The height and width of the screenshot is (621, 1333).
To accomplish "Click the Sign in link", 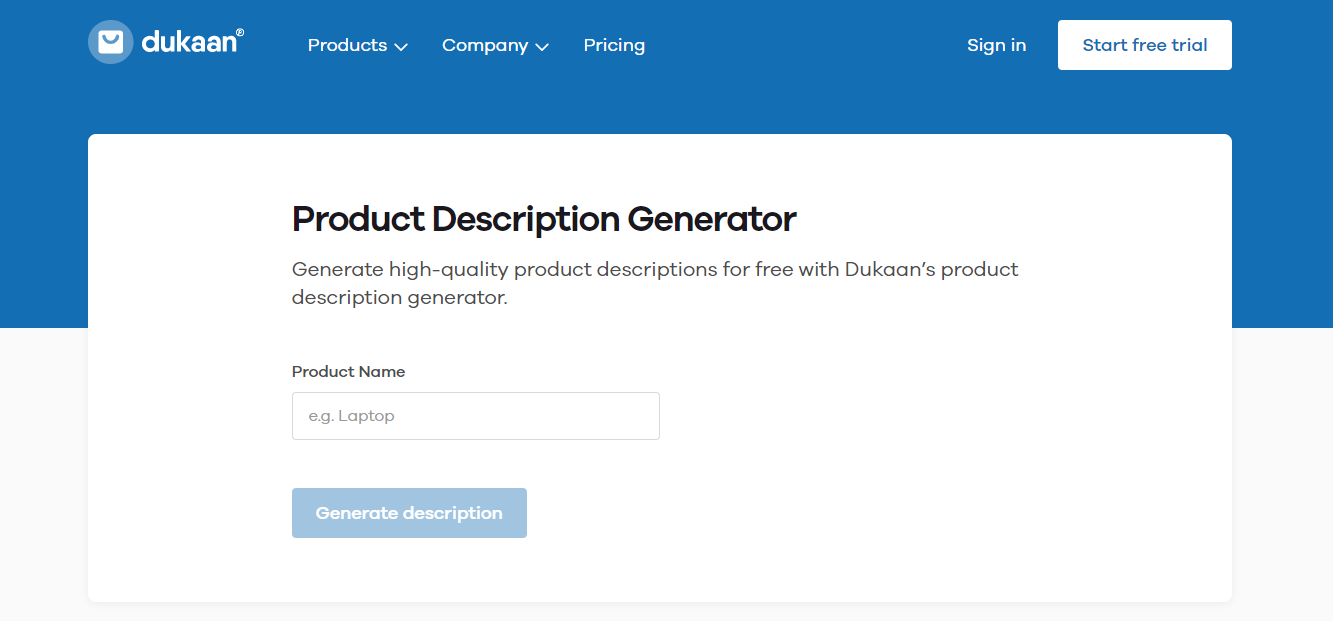I will tap(996, 45).
